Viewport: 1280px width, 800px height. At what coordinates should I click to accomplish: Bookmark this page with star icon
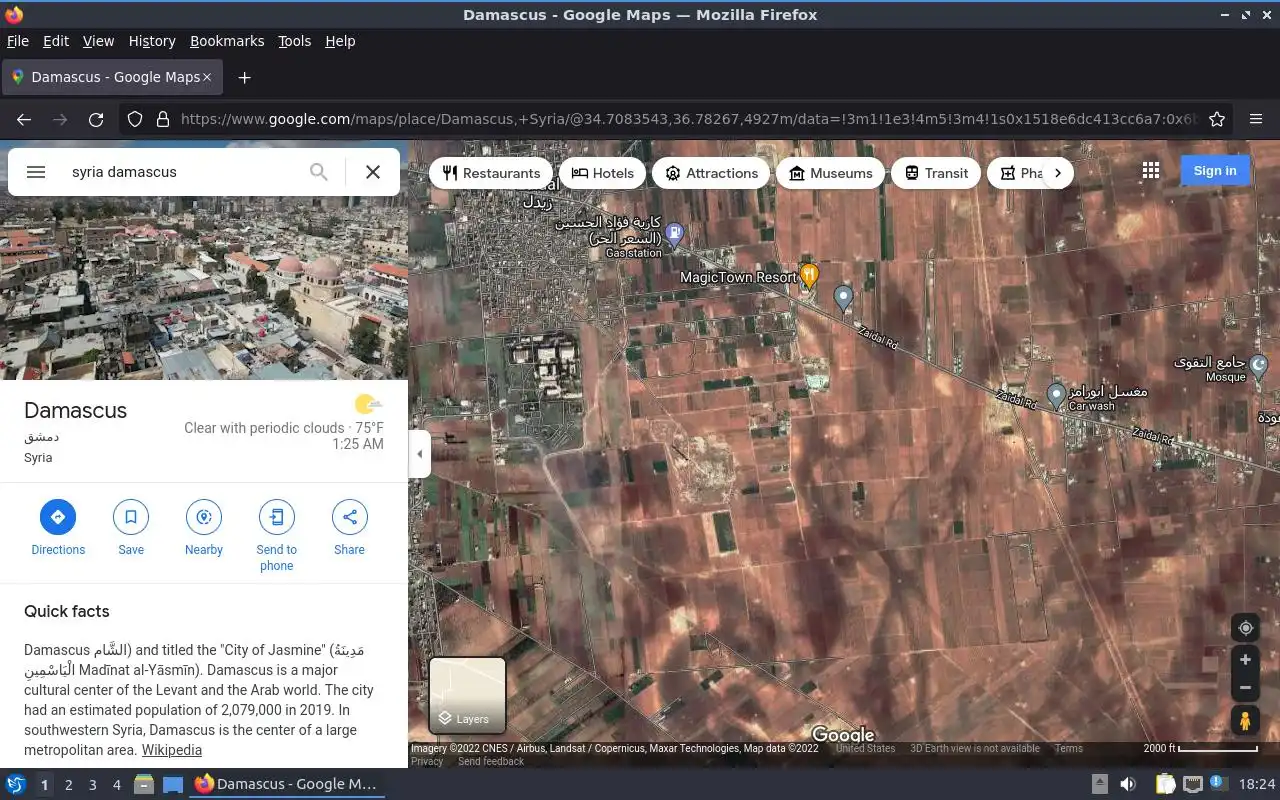1217,119
